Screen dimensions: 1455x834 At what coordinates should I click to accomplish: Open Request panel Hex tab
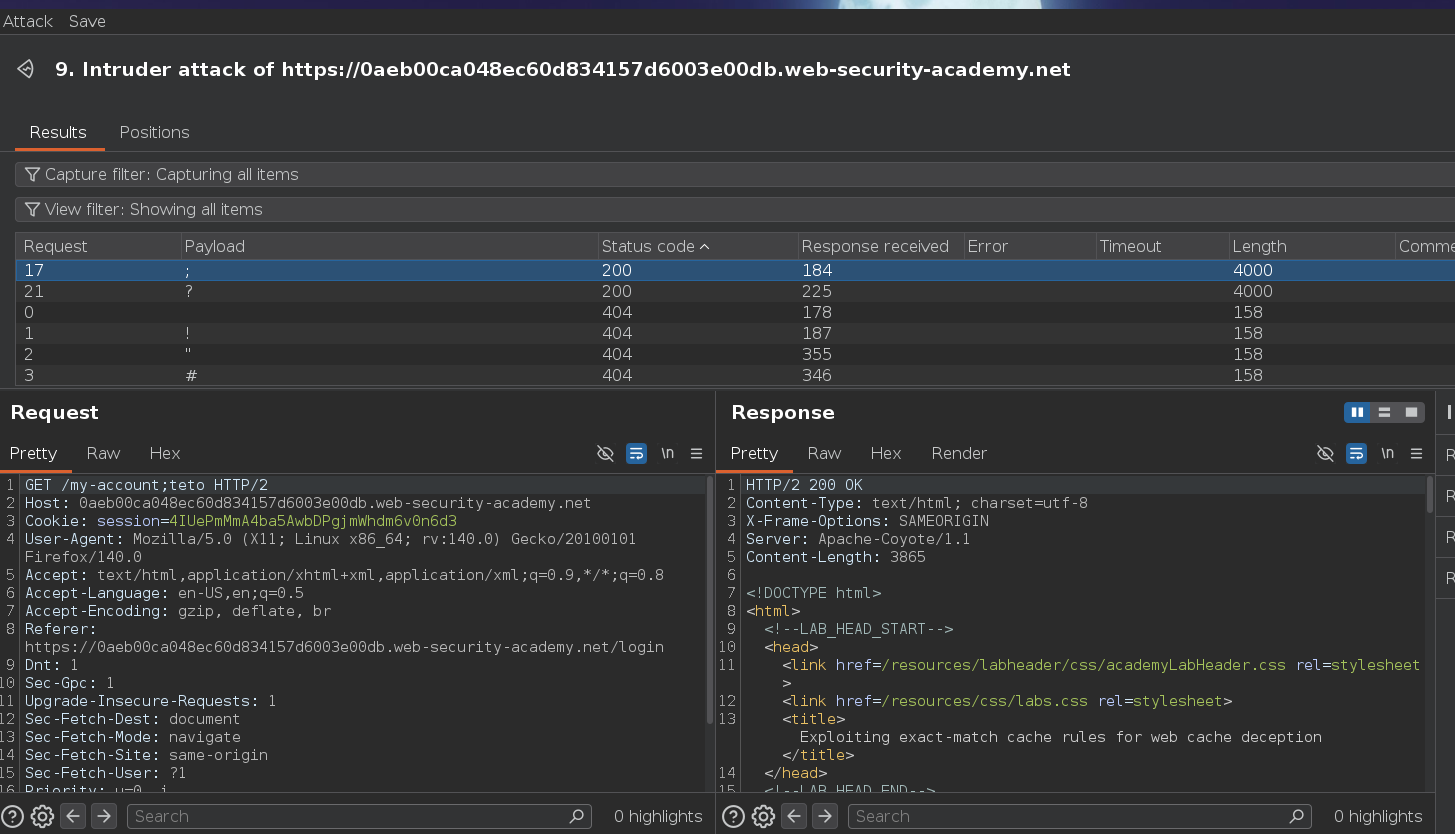(165, 453)
